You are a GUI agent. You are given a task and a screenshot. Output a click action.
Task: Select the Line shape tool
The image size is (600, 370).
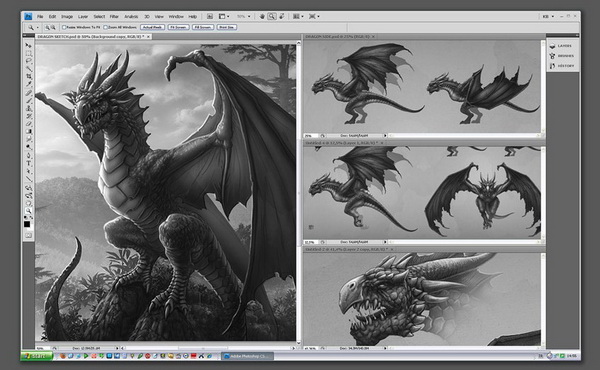(28, 179)
